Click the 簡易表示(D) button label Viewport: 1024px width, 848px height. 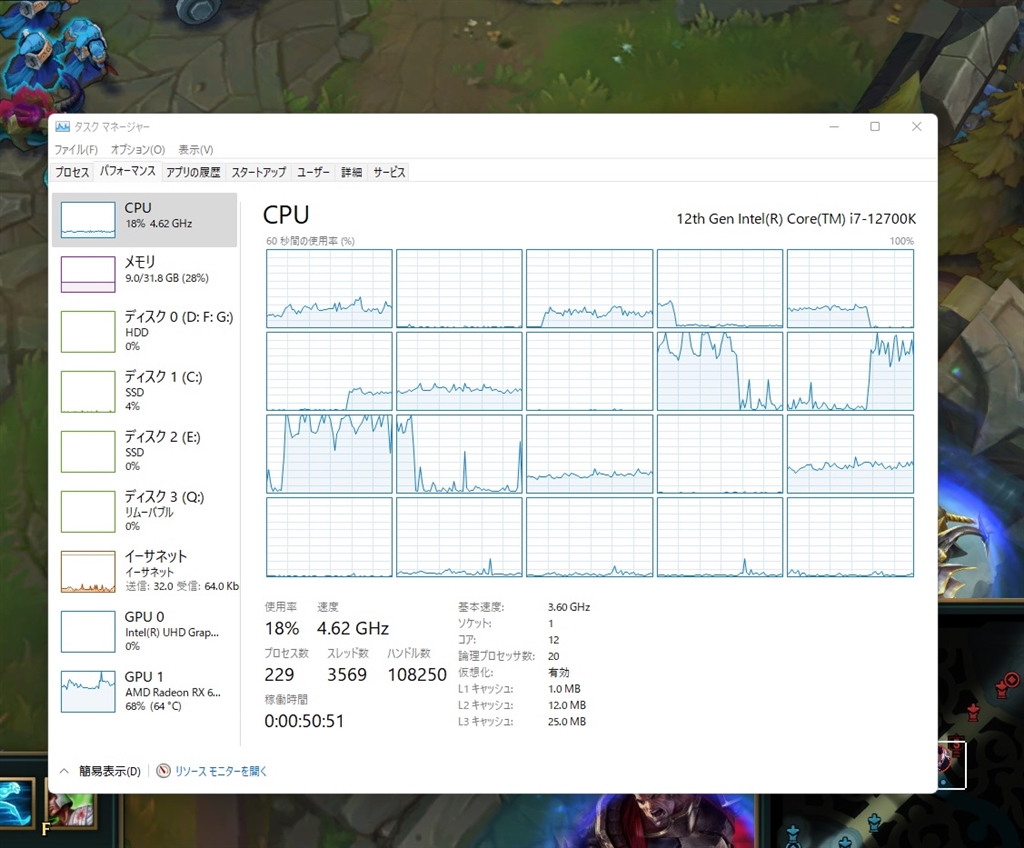(110, 771)
